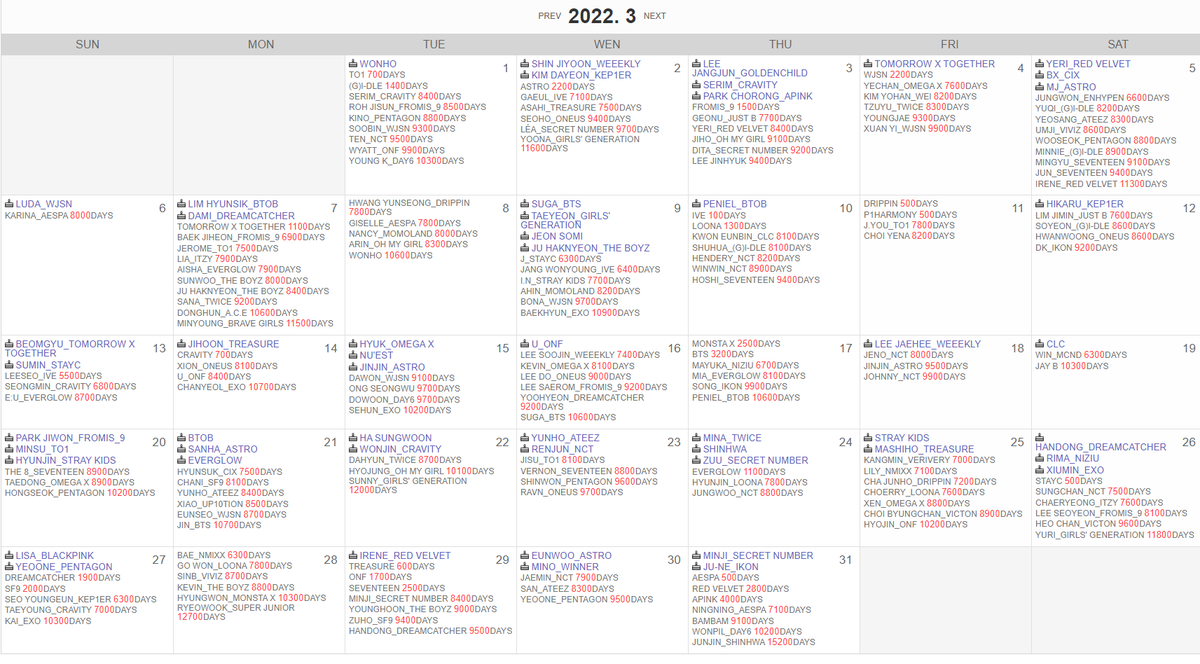Open the JINJIN_ASTRO birthday link on March 15
Image resolution: width=1200 pixels, height=664 pixels.
[392, 367]
